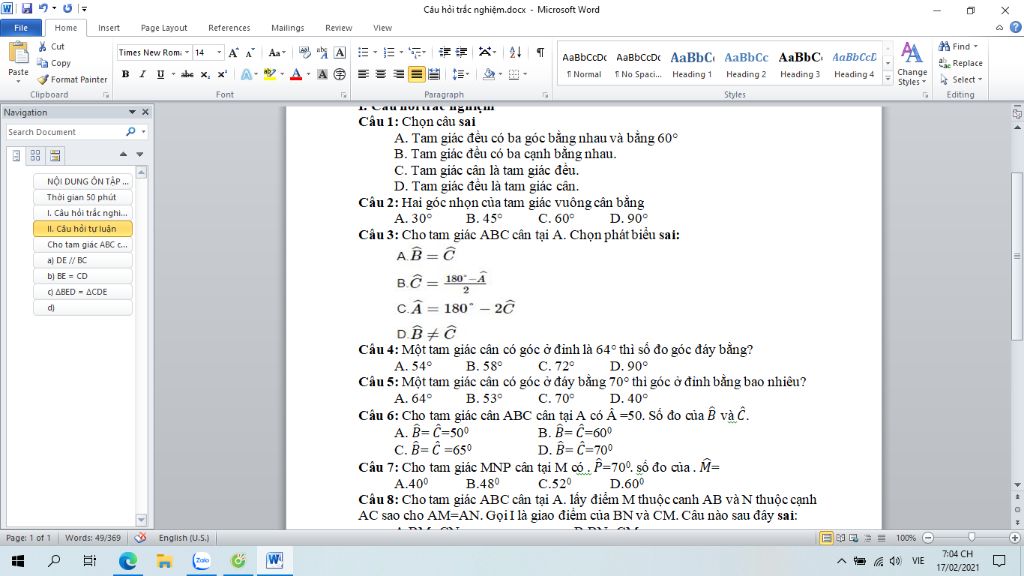Expand the Styles gallery list
Screen dimensions: 1024x576
pyautogui.click(x=888, y=78)
